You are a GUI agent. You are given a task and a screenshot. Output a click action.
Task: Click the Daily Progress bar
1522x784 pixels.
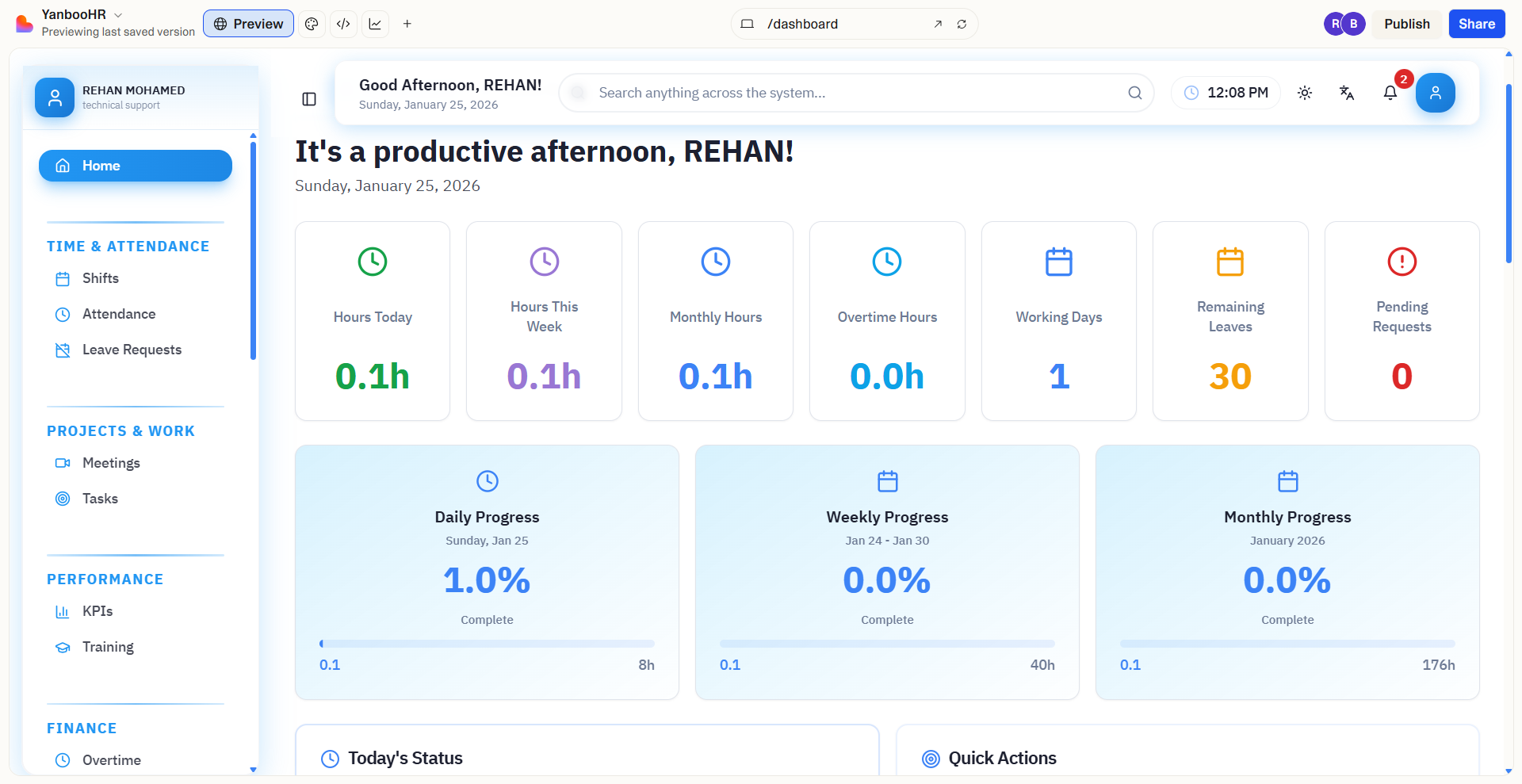point(487,644)
